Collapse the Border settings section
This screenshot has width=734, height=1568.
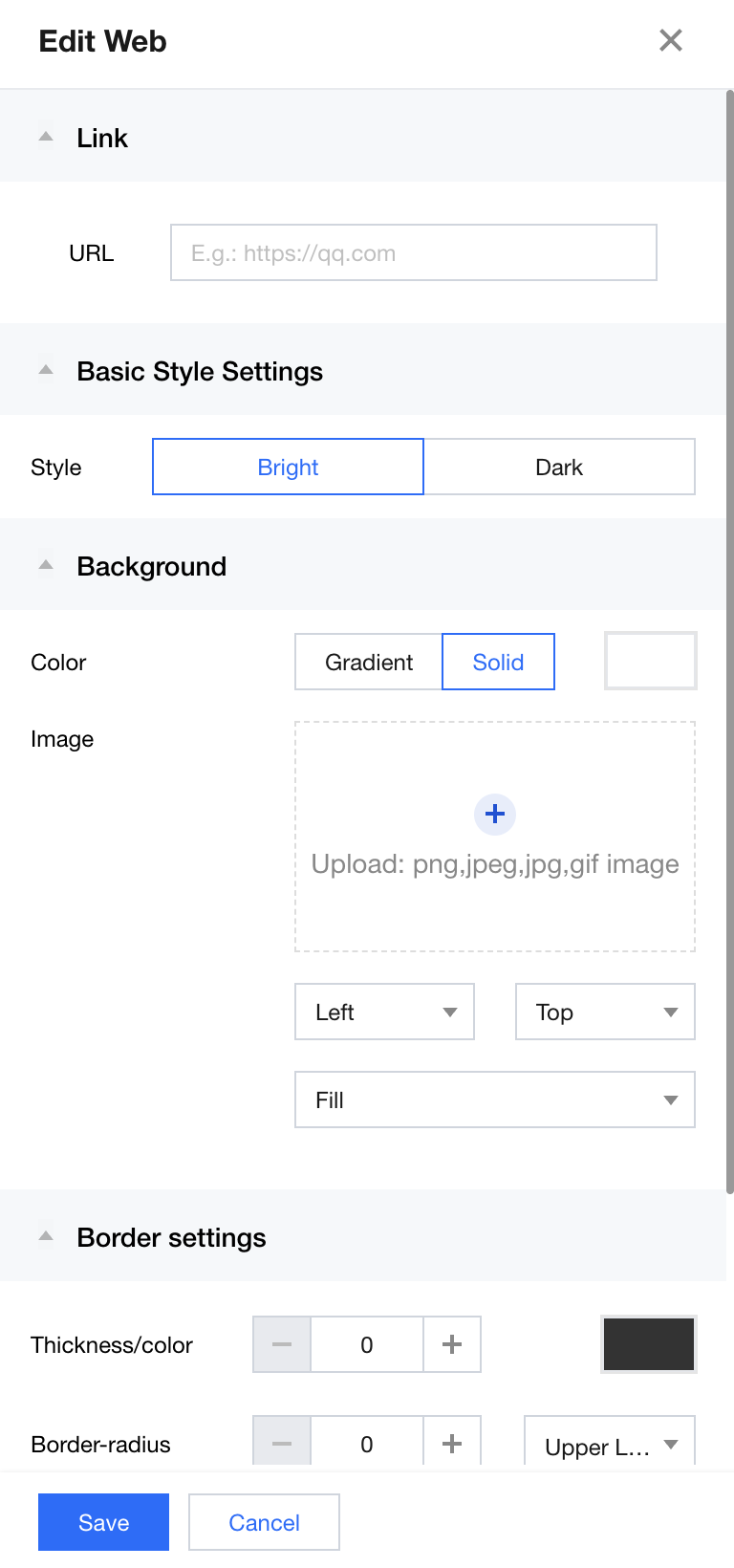click(46, 1237)
